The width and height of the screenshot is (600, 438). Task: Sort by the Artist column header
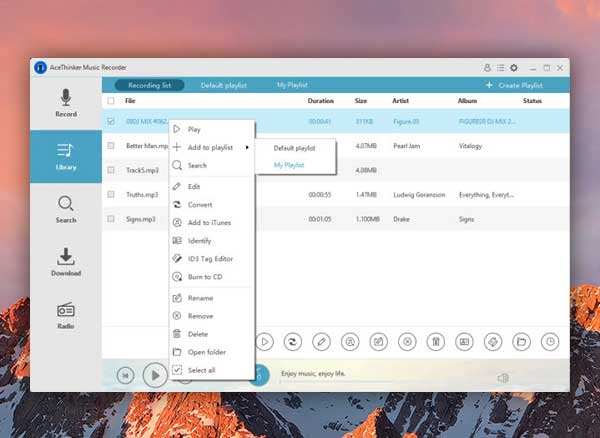[x=400, y=101]
